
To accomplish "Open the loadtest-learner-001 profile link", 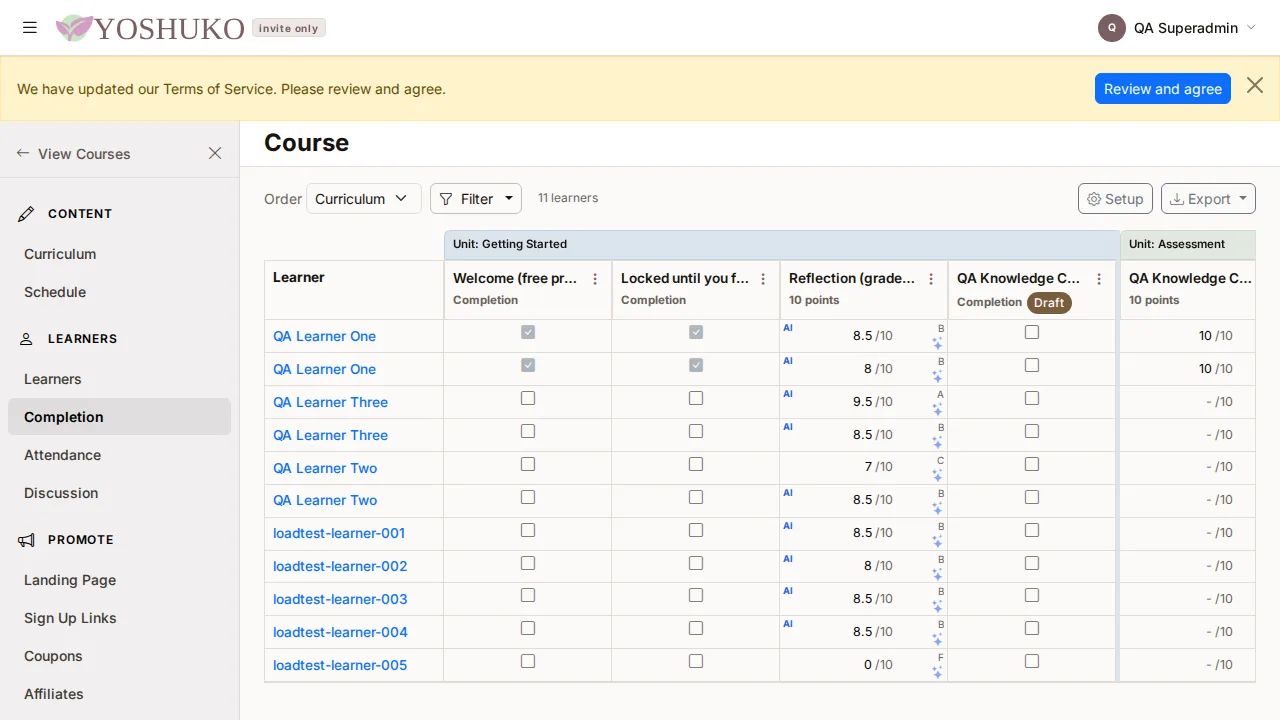I will coord(339,533).
